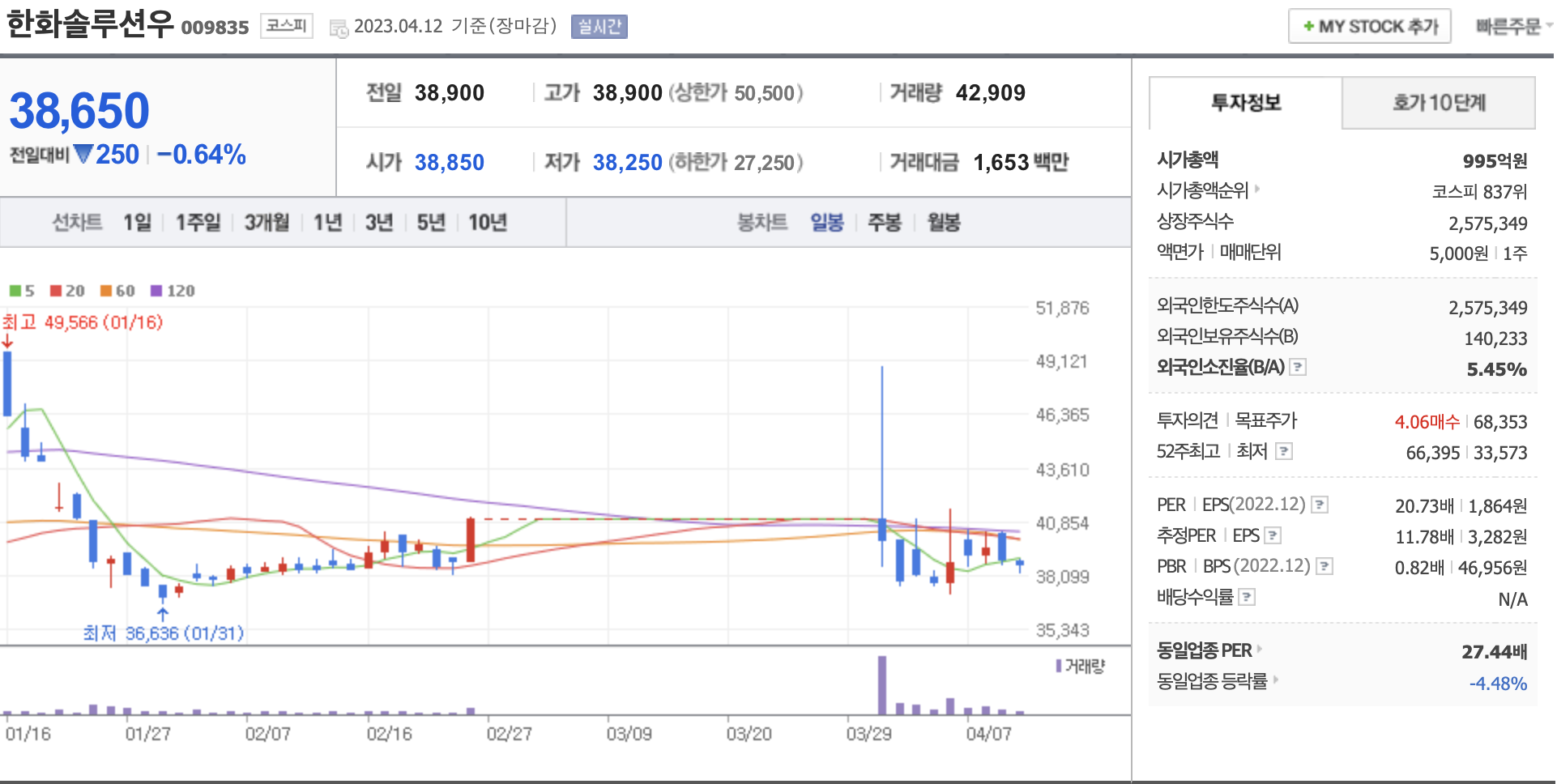This screenshot has width=1557, height=784.
Task: Click the 실시간 badge icon
Action: (599, 27)
